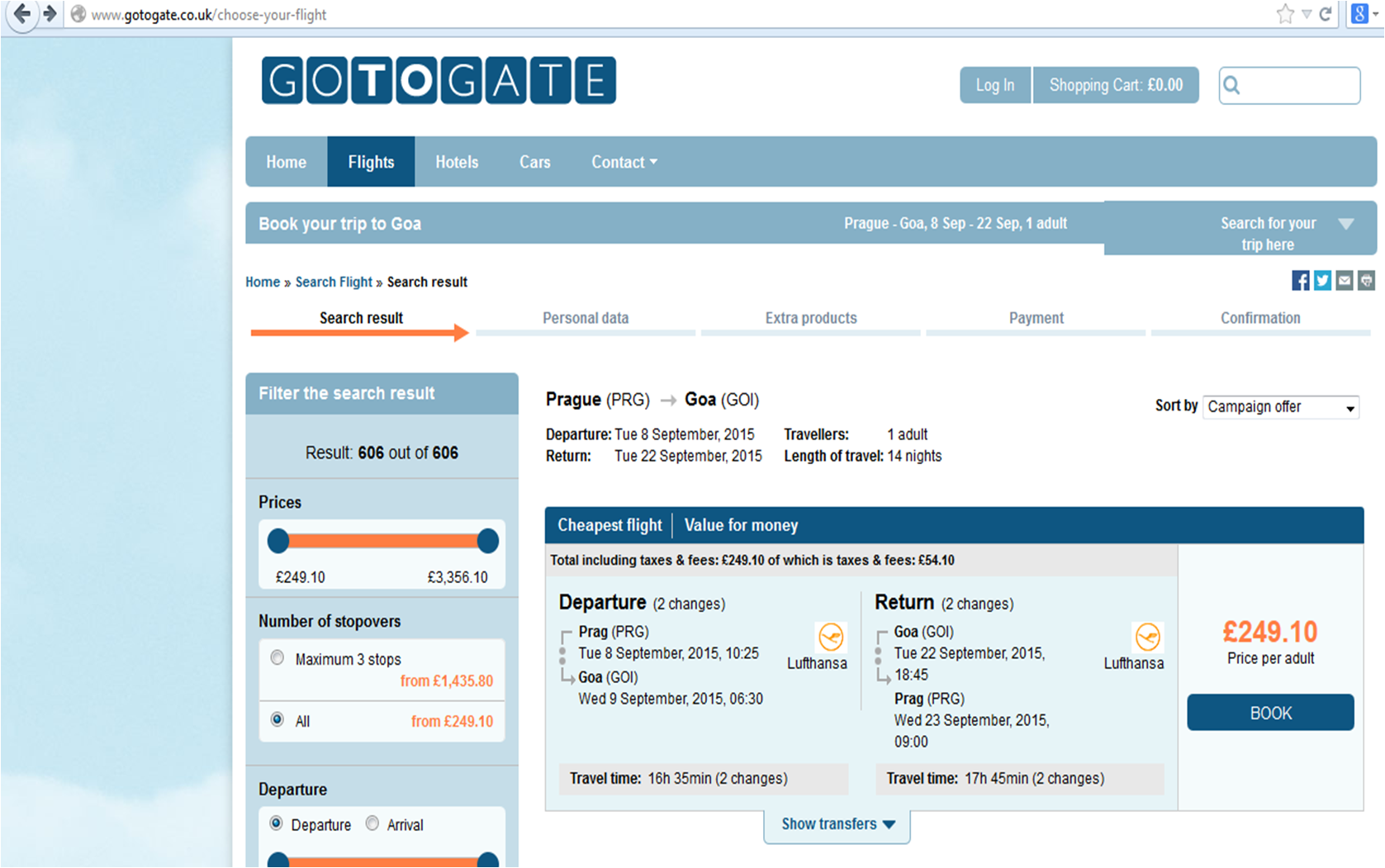
Task: Expand Show transfers for the flight
Action: coord(837,824)
